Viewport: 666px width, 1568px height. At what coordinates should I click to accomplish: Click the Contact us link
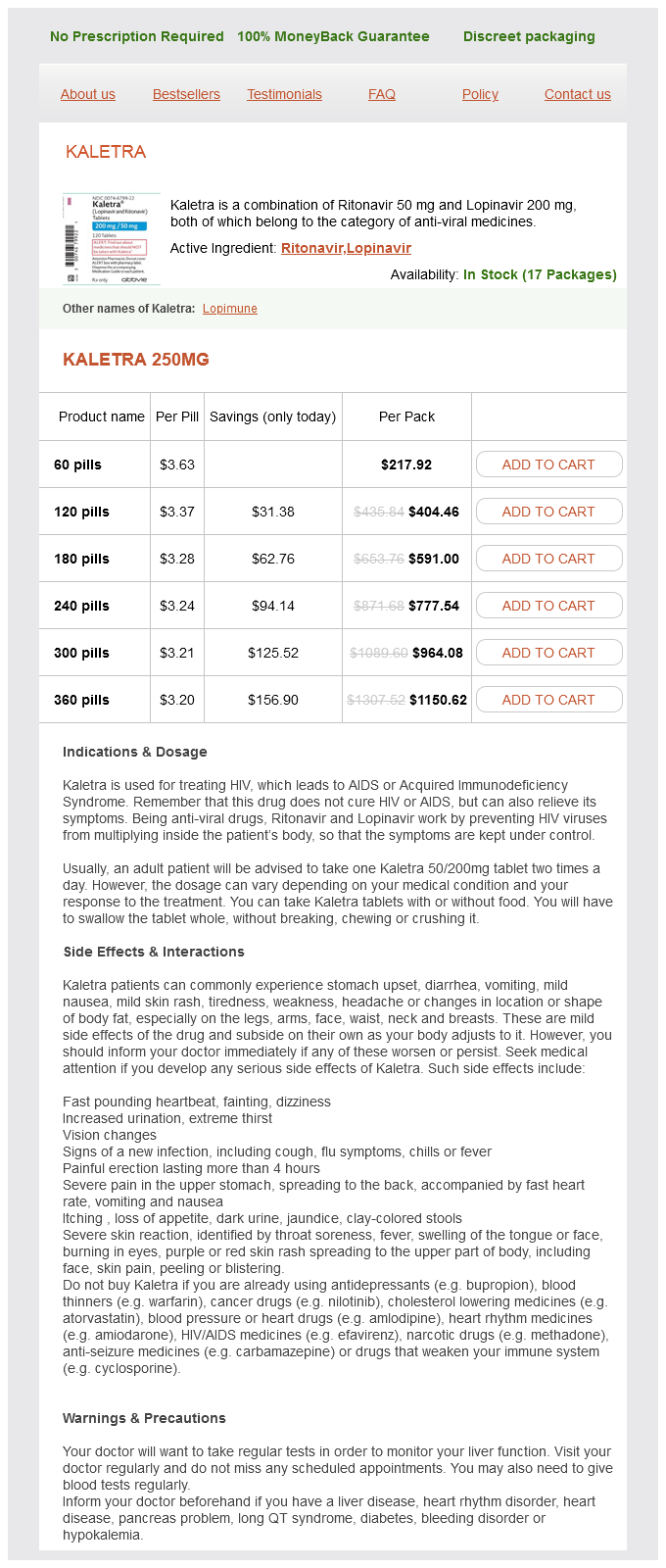577,94
